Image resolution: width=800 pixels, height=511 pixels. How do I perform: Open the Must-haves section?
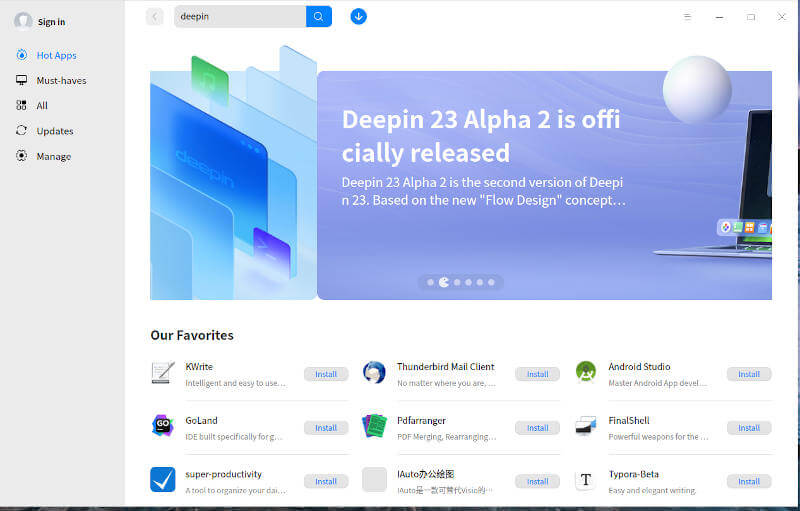[x=61, y=81]
